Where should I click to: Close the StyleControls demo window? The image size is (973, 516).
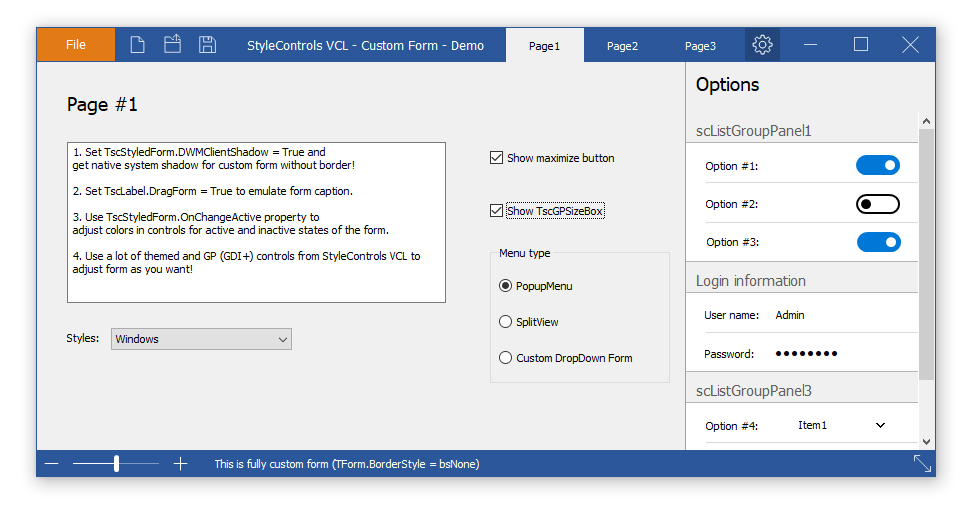coord(910,45)
